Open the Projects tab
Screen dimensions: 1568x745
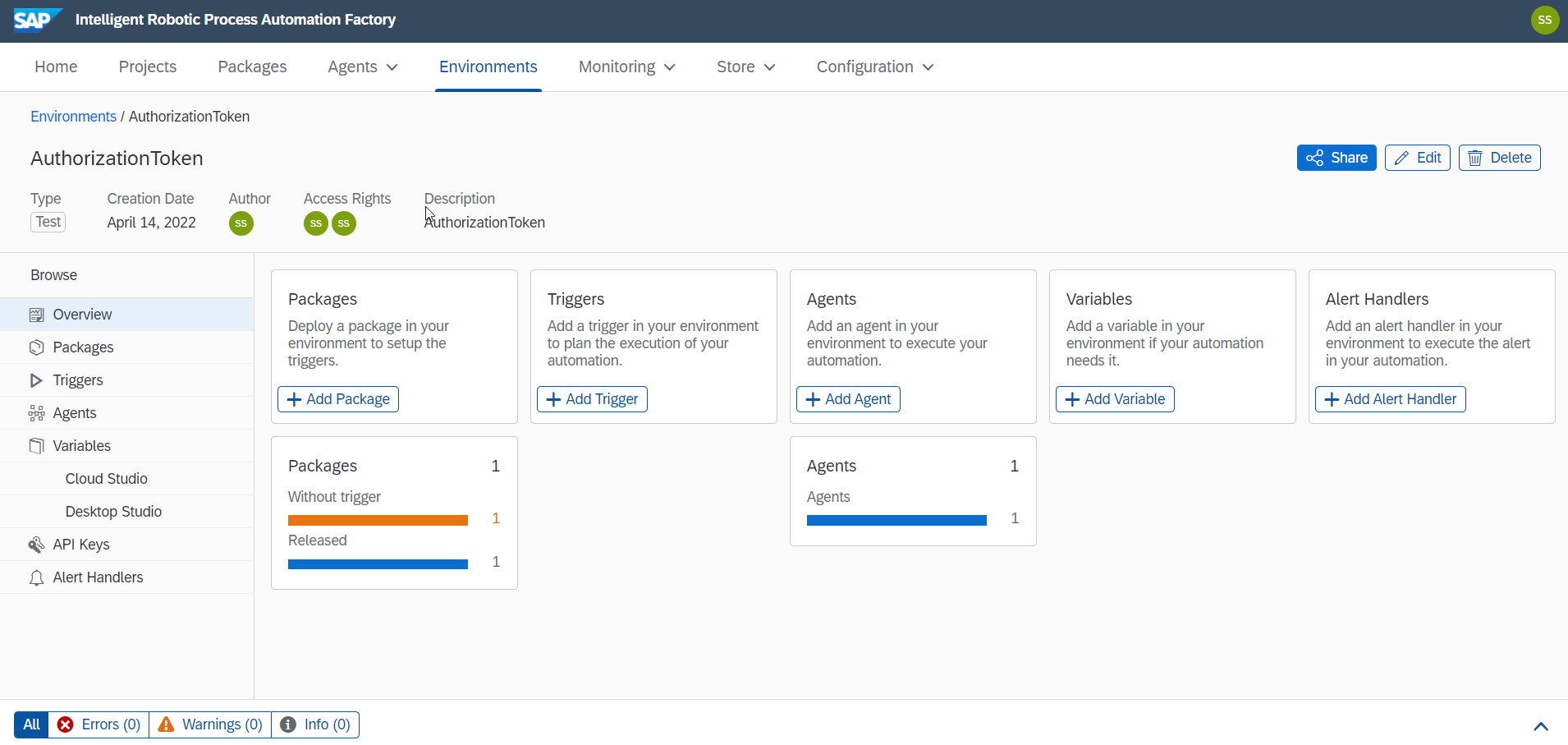coord(148,67)
